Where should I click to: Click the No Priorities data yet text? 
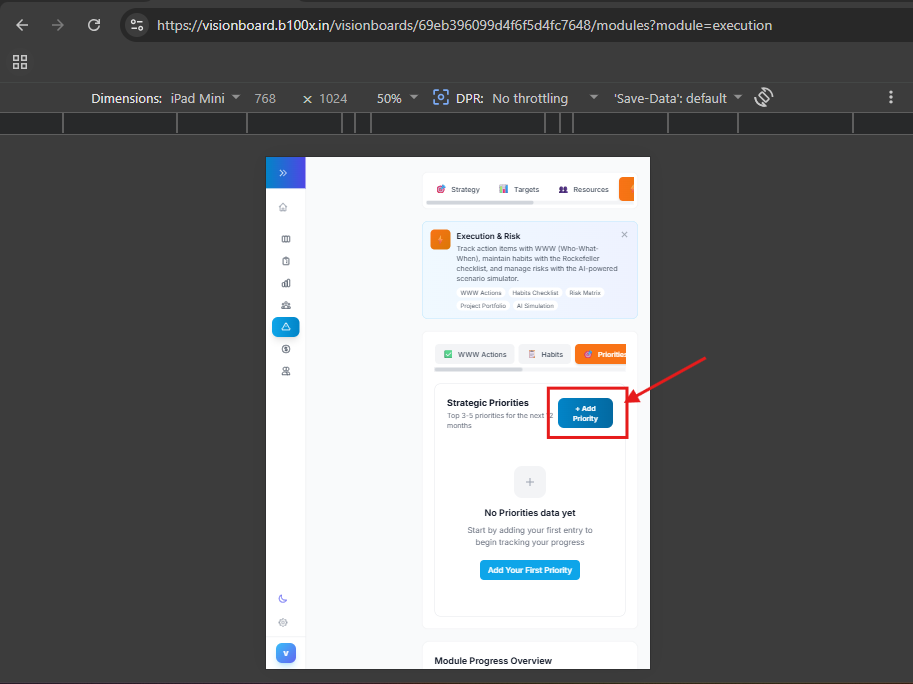pos(530,513)
